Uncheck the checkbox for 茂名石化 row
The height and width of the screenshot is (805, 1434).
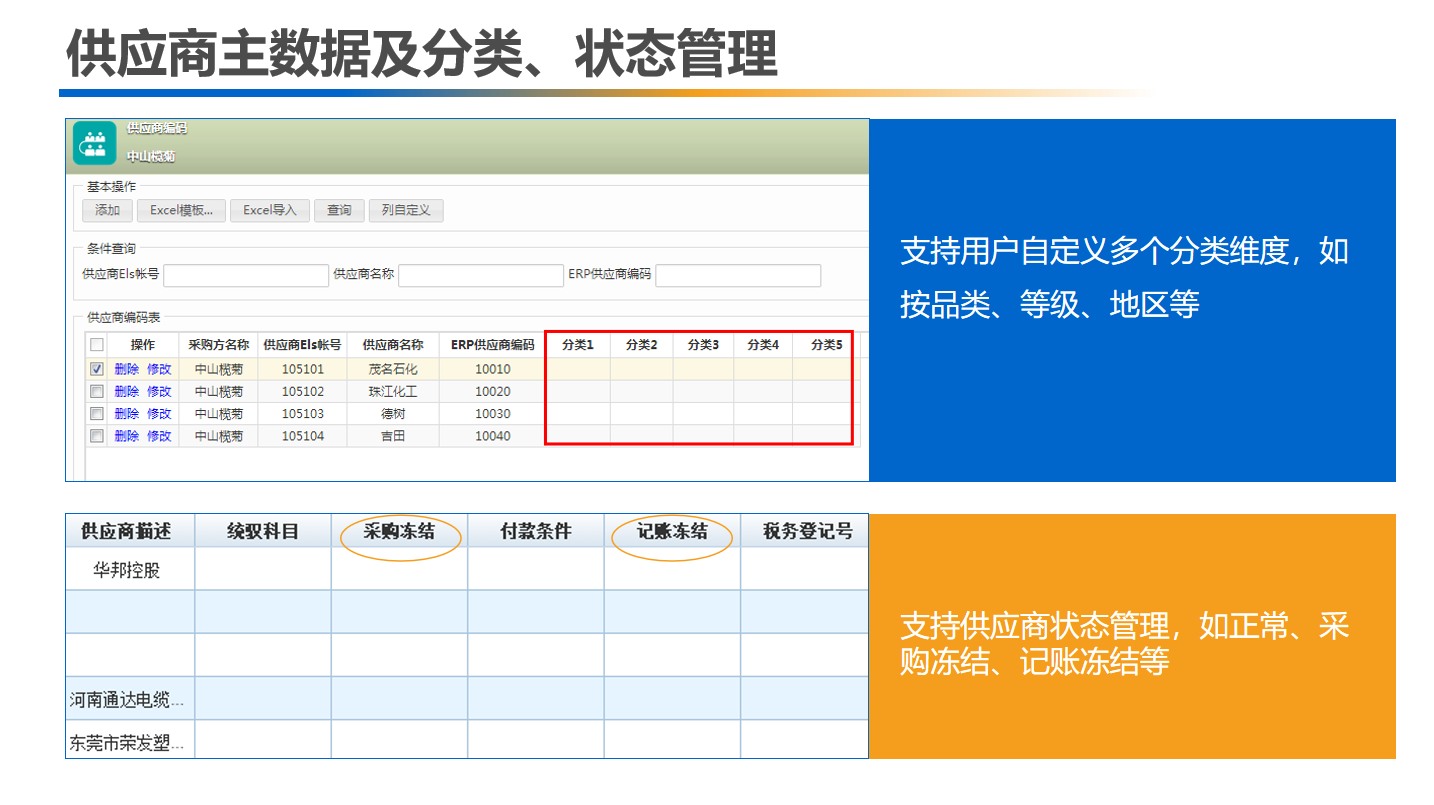pyautogui.click(x=97, y=369)
